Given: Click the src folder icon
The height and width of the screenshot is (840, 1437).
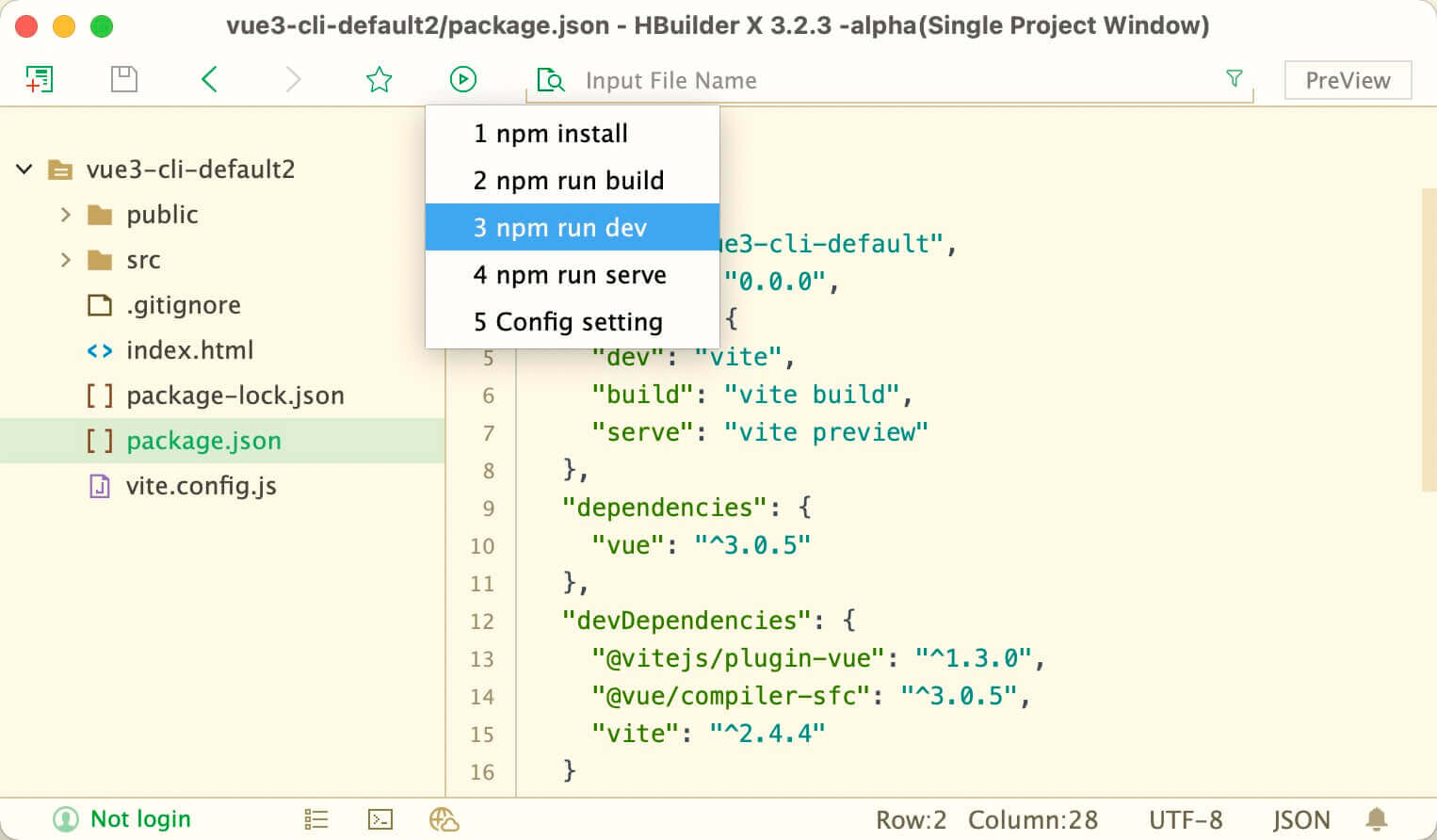Looking at the screenshot, I should click(100, 261).
